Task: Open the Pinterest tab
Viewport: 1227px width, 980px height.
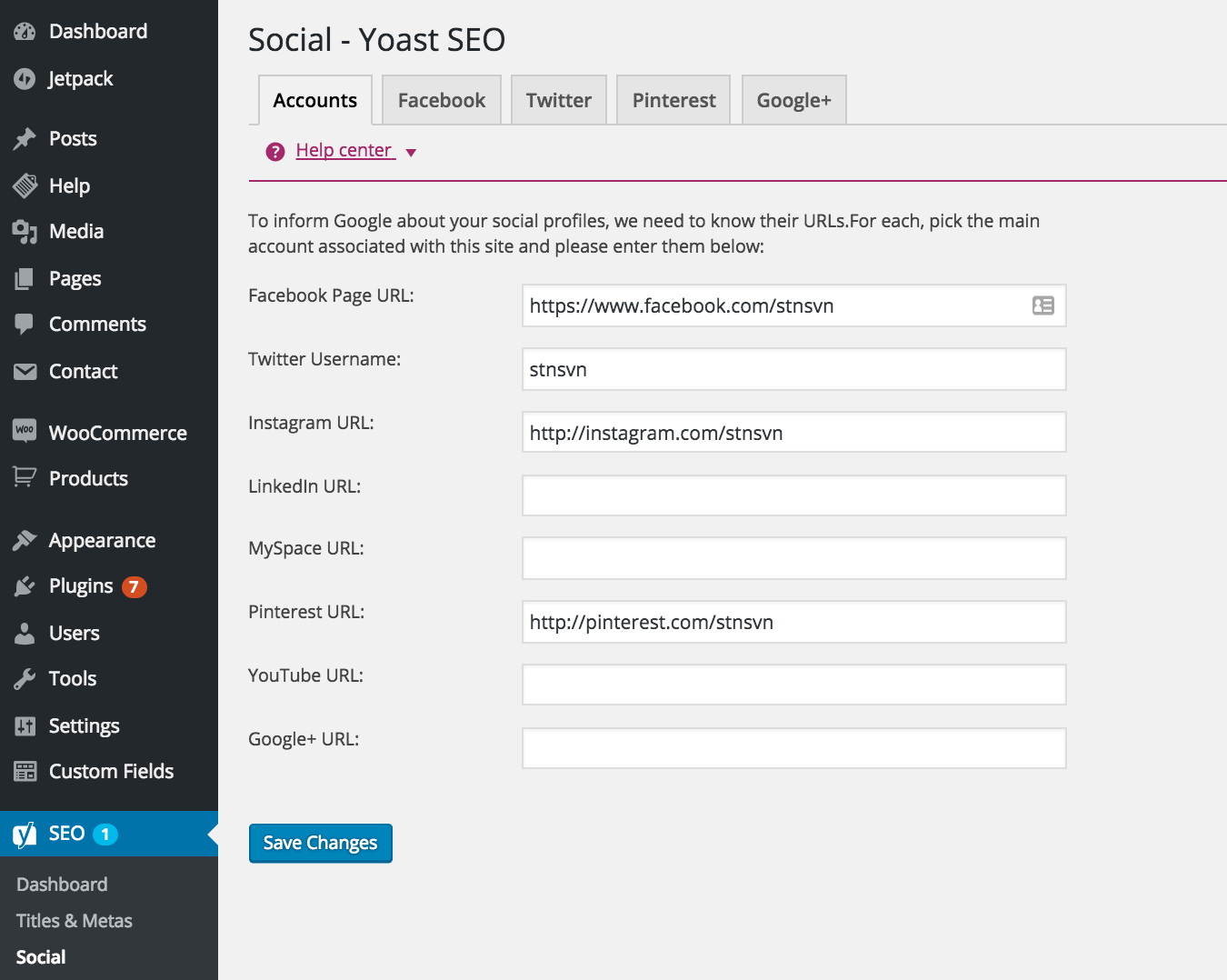Action: pyautogui.click(x=673, y=100)
